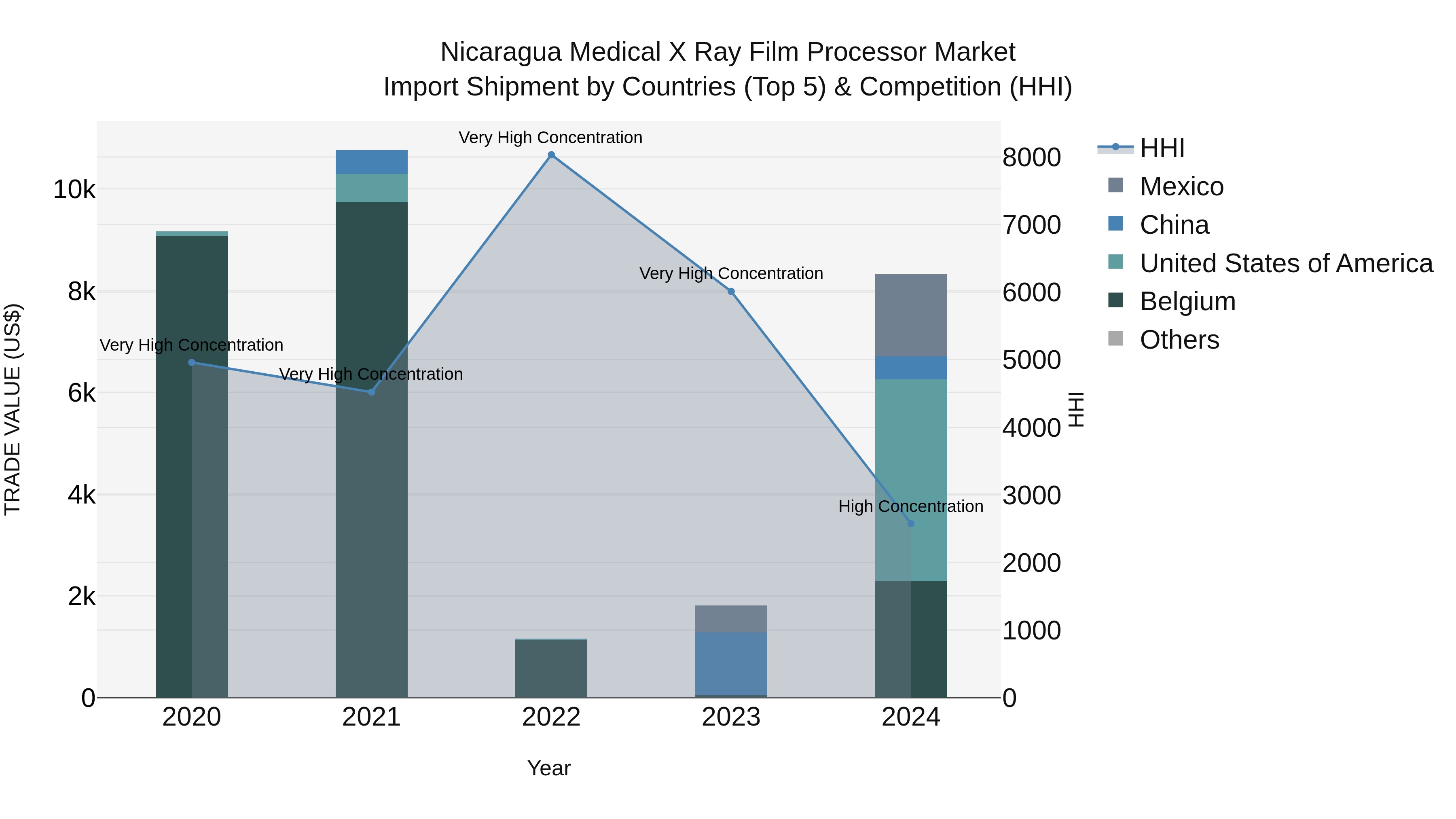Click the Mexico legend color swatch

tap(1116, 185)
